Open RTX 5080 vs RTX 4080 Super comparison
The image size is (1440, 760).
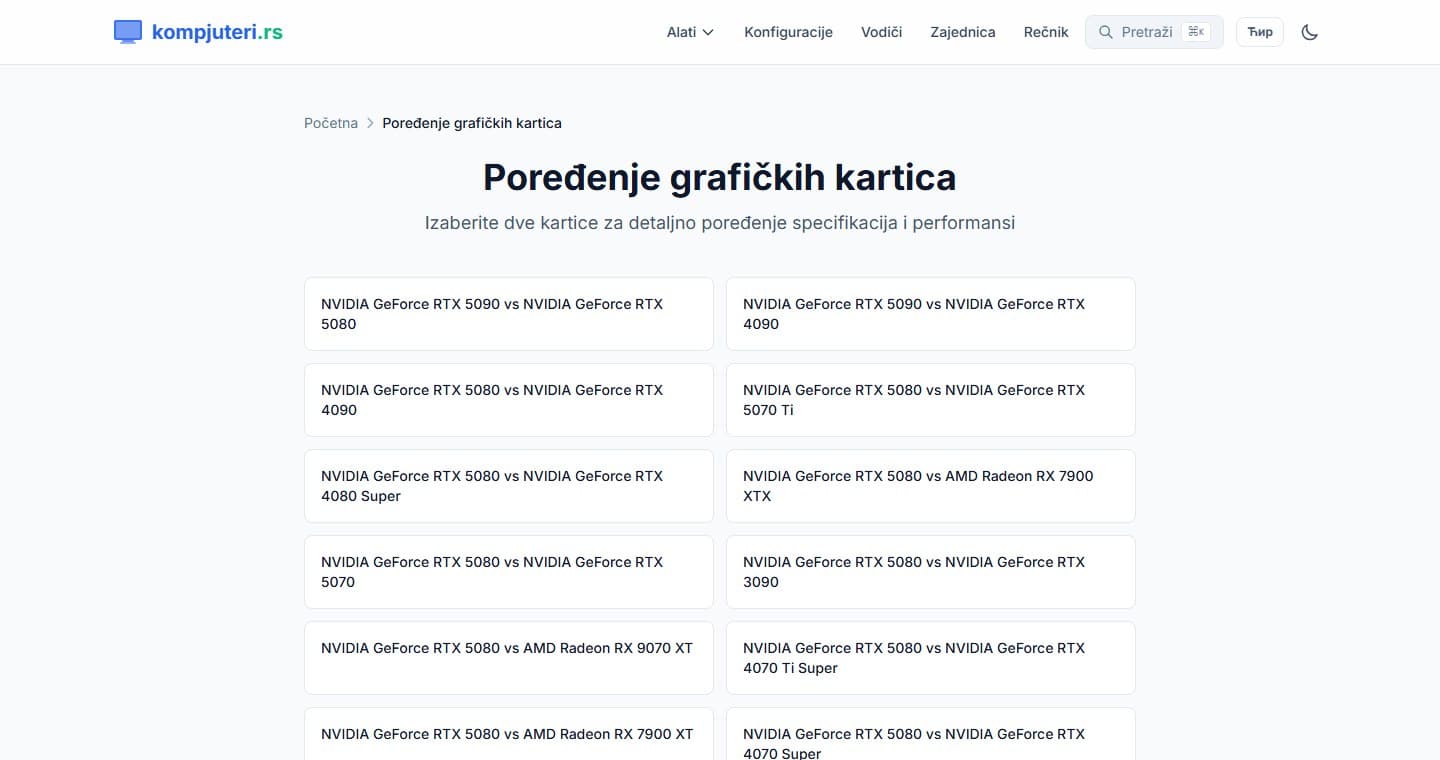(509, 486)
